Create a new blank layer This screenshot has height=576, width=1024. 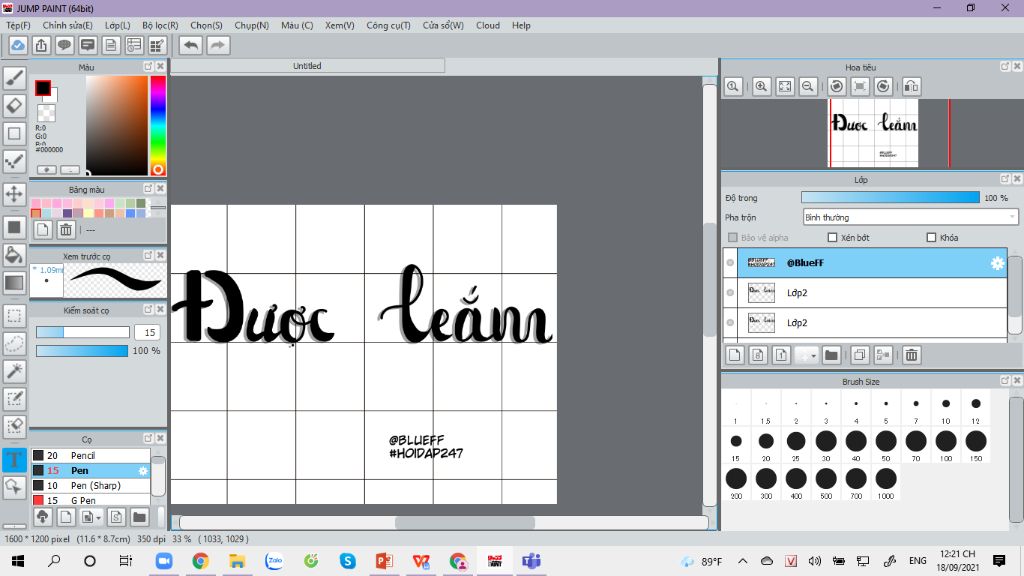(x=735, y=355)
